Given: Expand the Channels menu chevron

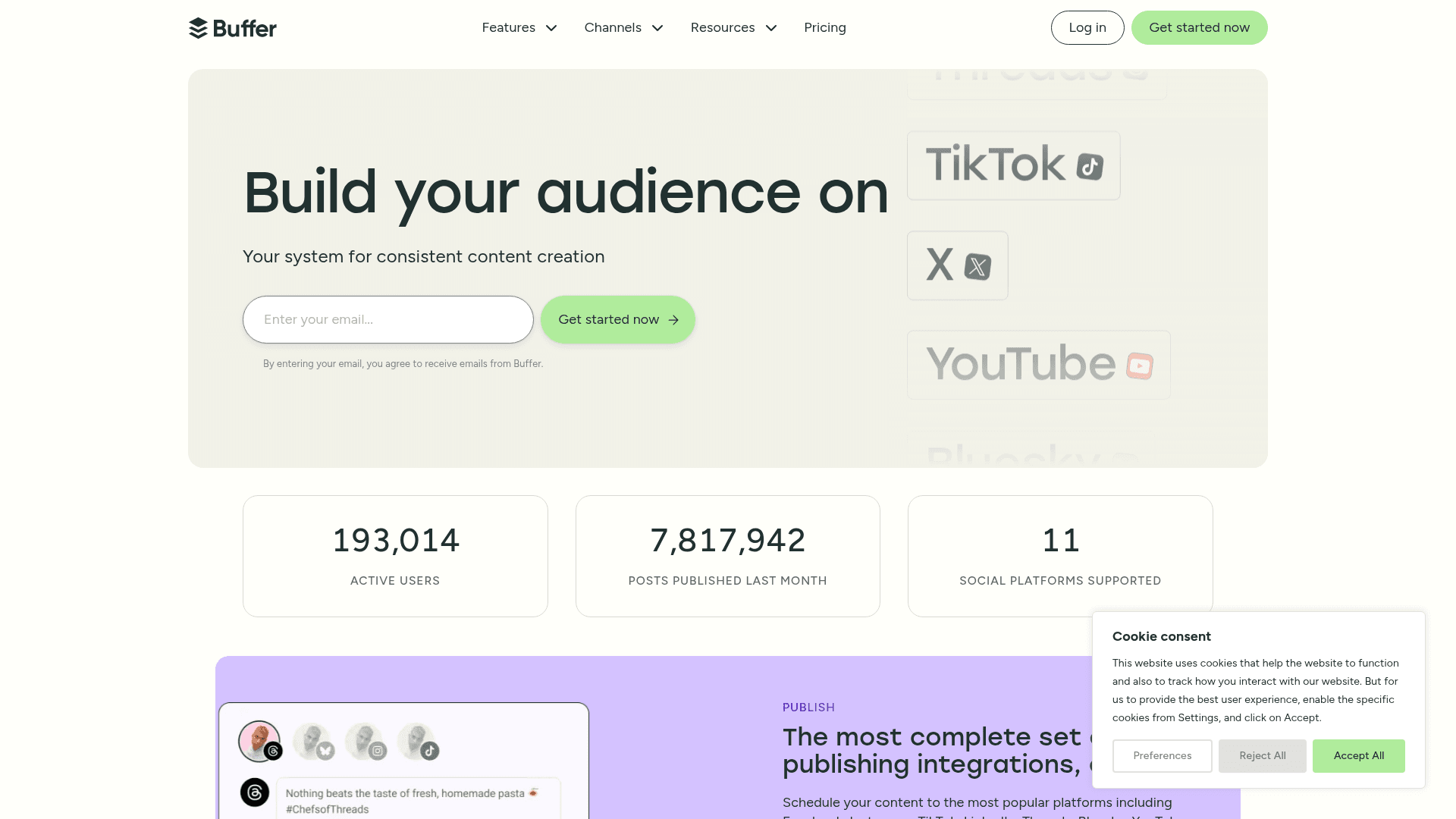Looking at the screenshot, I should (657, 28).
